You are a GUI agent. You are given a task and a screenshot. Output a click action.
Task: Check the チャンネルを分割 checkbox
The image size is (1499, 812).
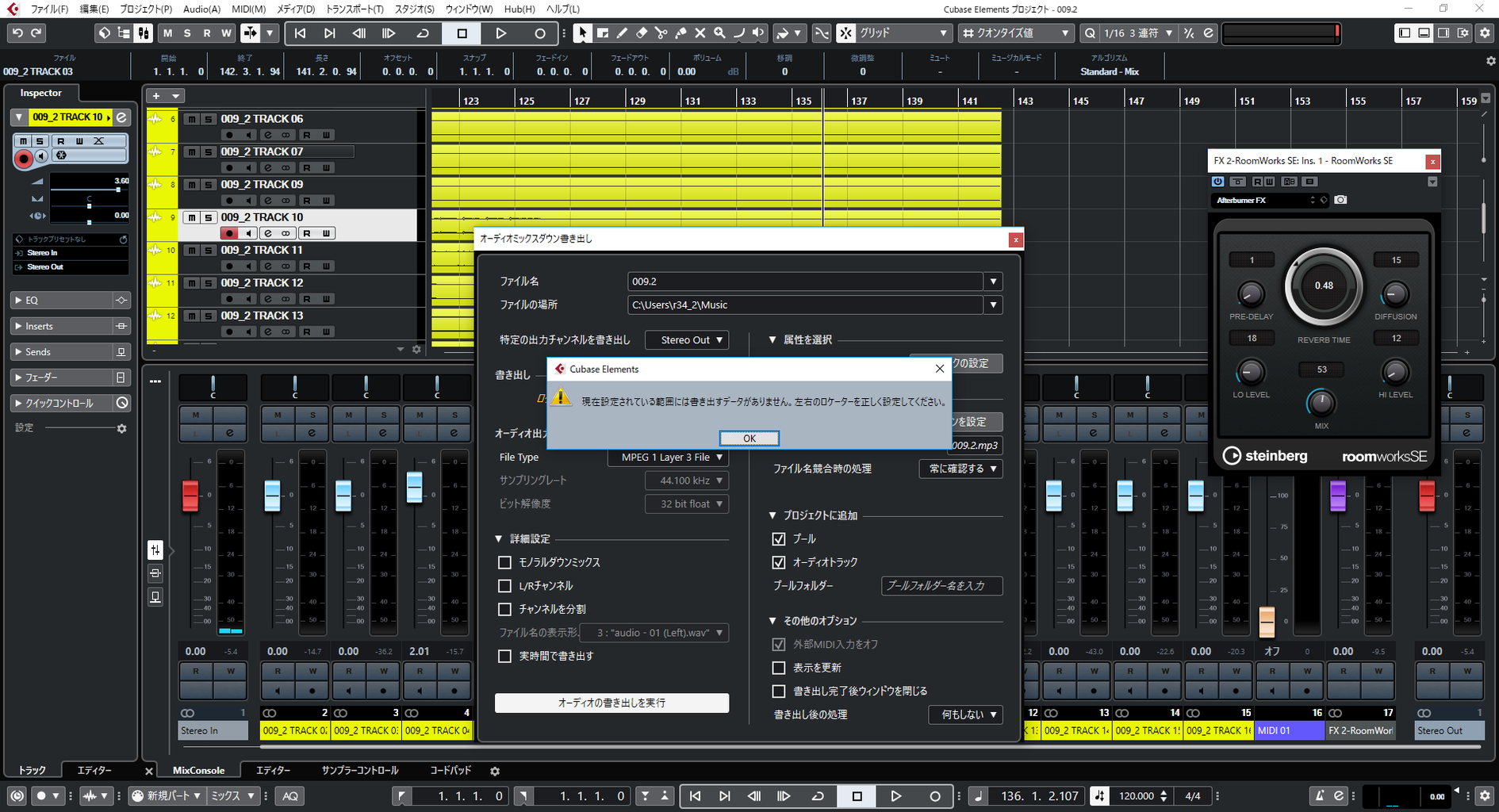504,609
